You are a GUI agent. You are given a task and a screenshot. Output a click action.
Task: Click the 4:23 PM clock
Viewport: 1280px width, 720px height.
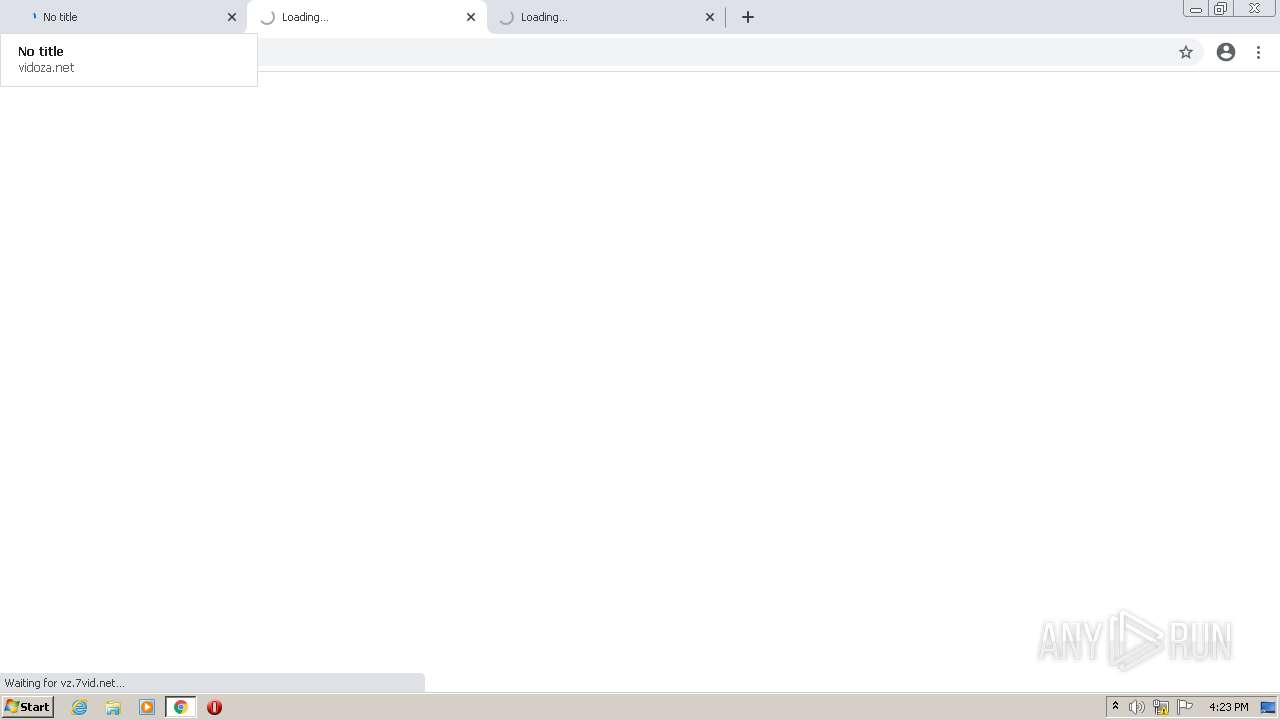pos(1229,707)
